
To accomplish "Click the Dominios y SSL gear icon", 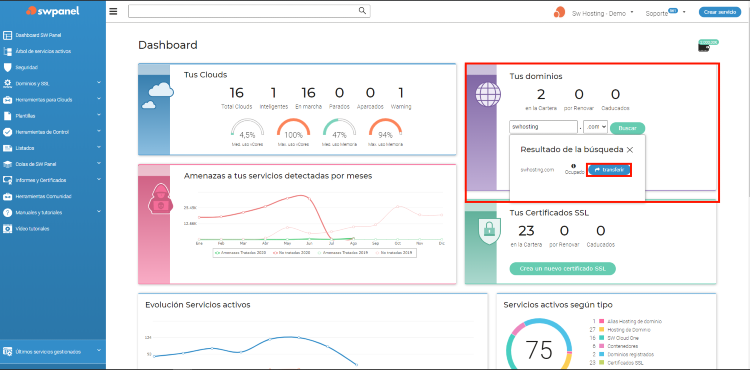I will (x=7, y=84).
